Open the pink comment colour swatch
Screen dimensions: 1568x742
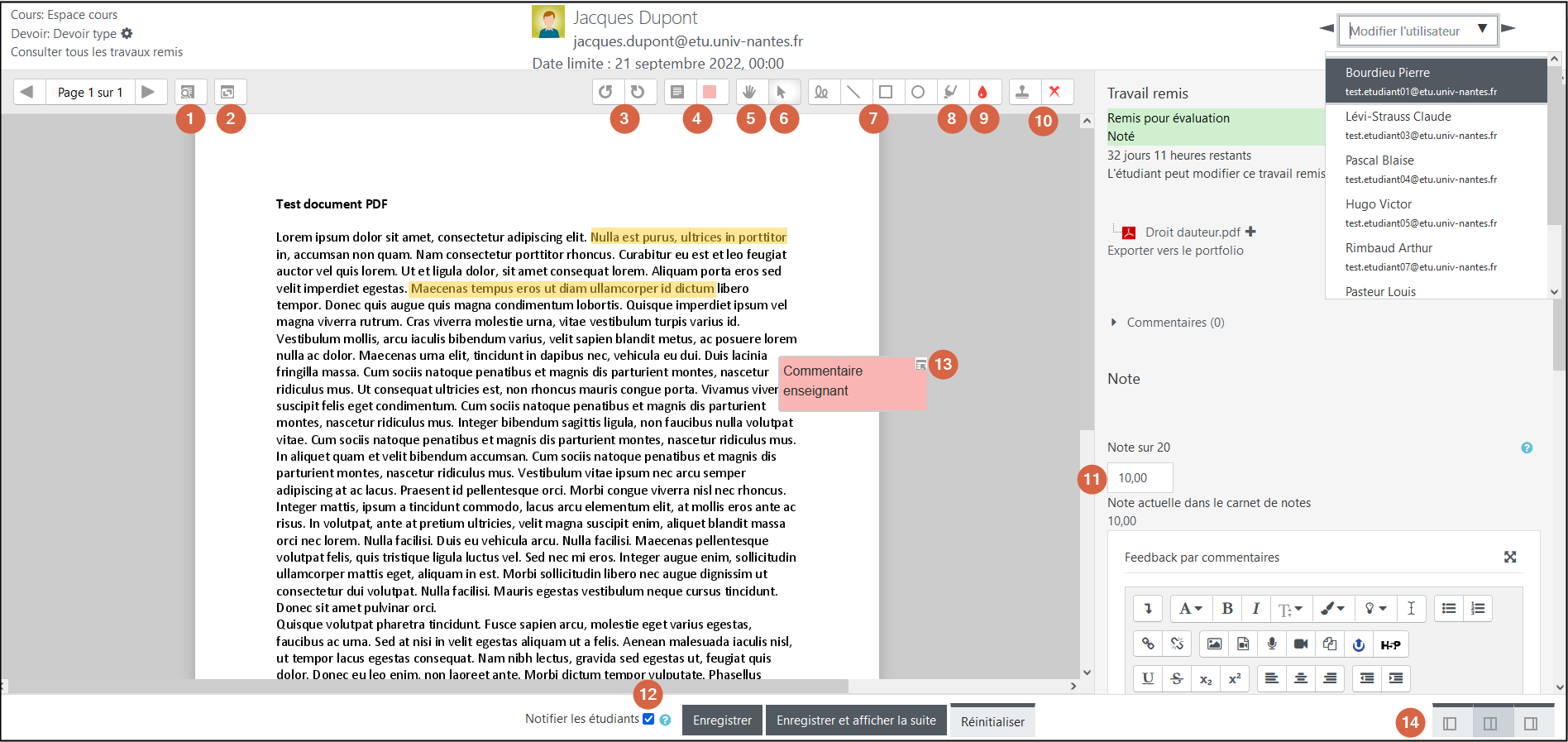click(710, 92)
